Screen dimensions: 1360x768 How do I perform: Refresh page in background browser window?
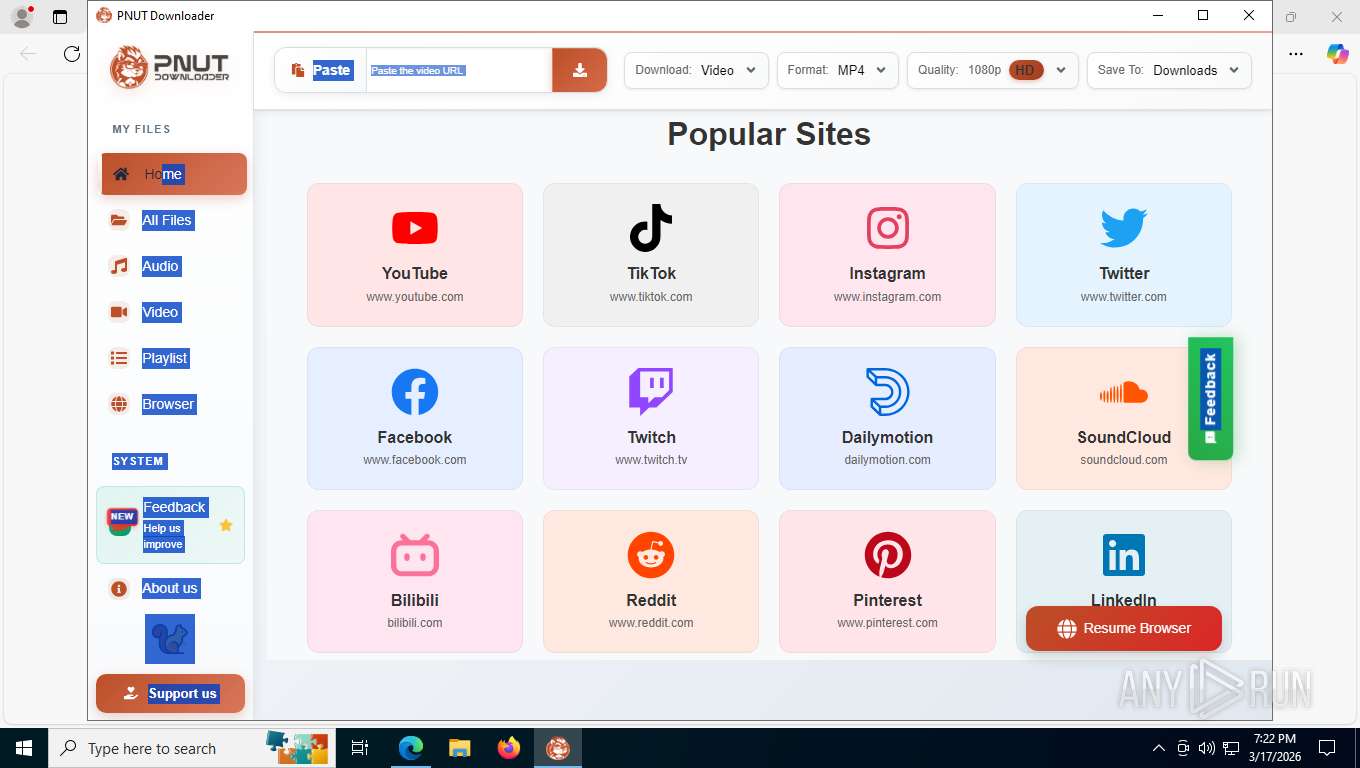click(x=72, y=54)
